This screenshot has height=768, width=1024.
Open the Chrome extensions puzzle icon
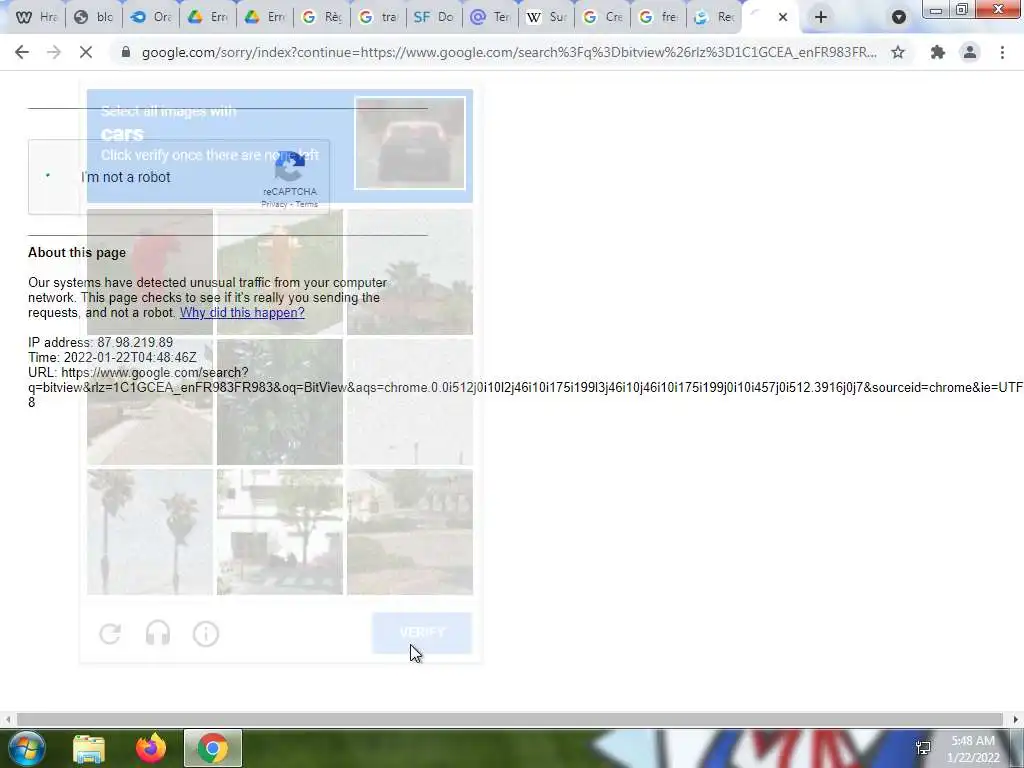(x=938, y=52)
